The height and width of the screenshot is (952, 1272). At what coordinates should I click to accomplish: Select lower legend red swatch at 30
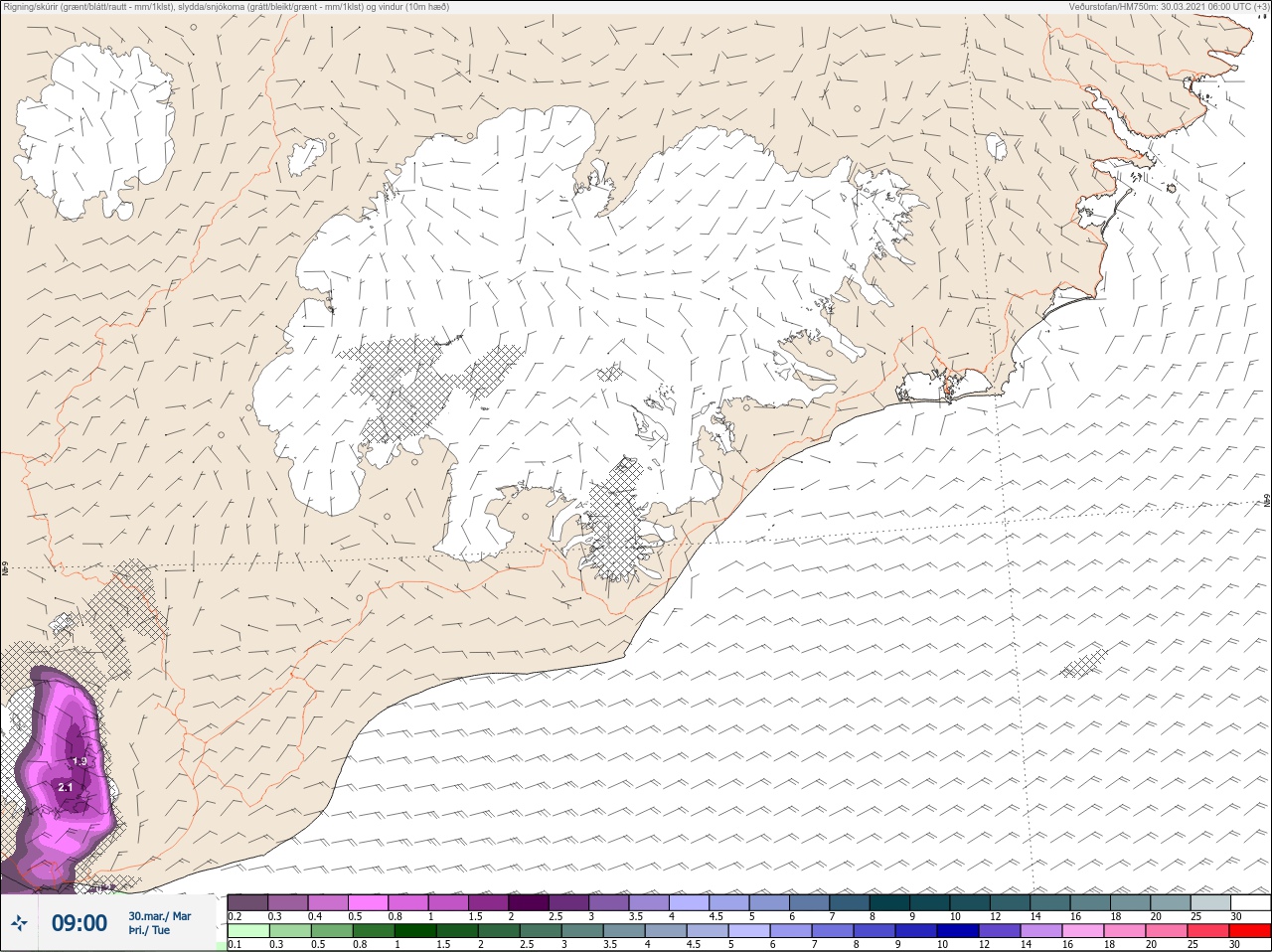pyautogui.click(x=1251, y=931)
